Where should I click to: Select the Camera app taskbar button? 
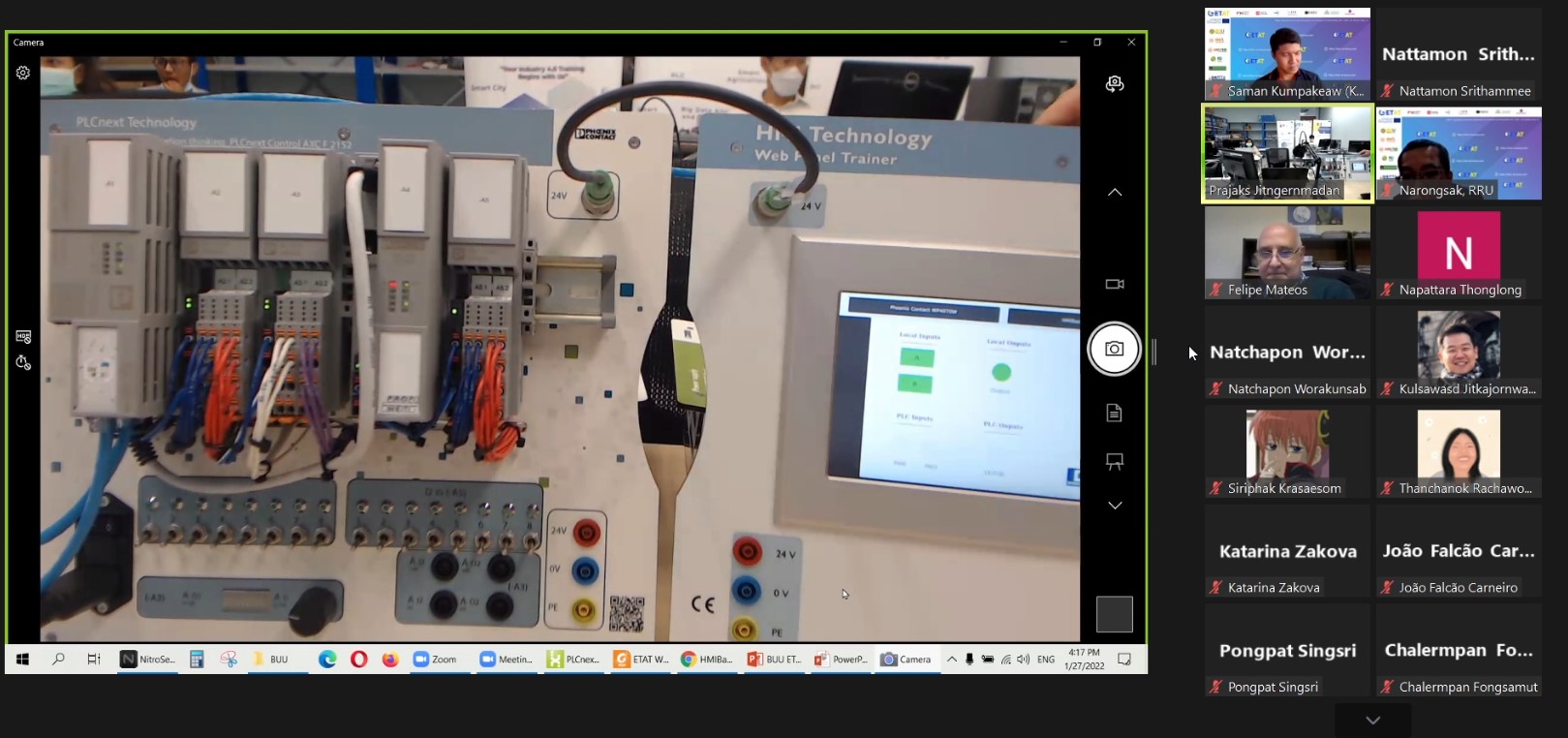[907, 659]
